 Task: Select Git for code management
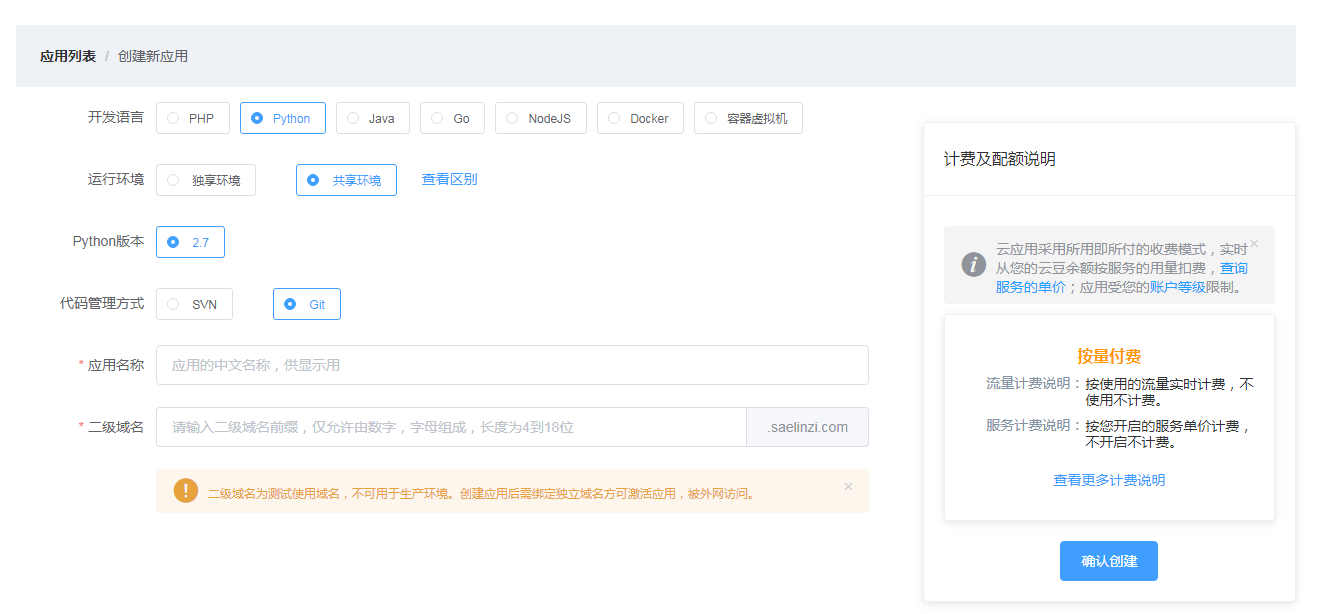coord(306,304)
